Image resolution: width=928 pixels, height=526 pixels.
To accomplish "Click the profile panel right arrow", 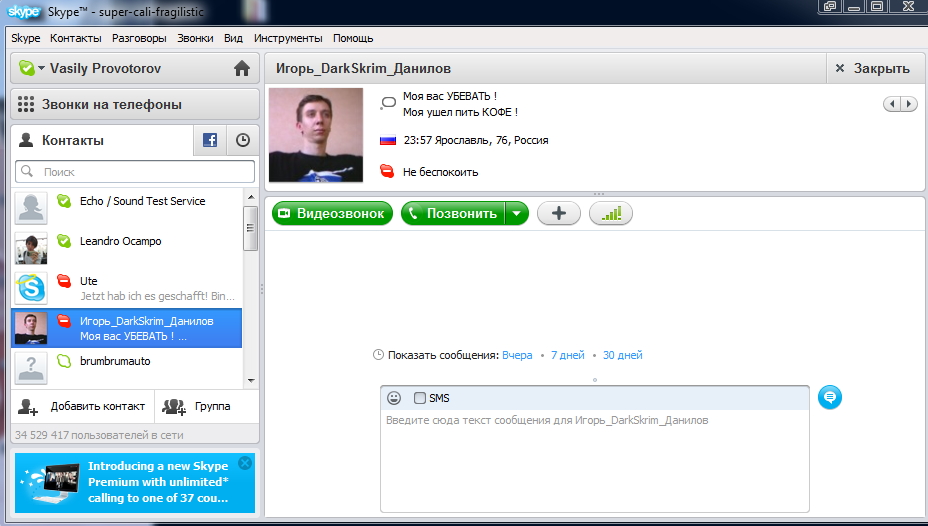I will (x=909, y=104).
